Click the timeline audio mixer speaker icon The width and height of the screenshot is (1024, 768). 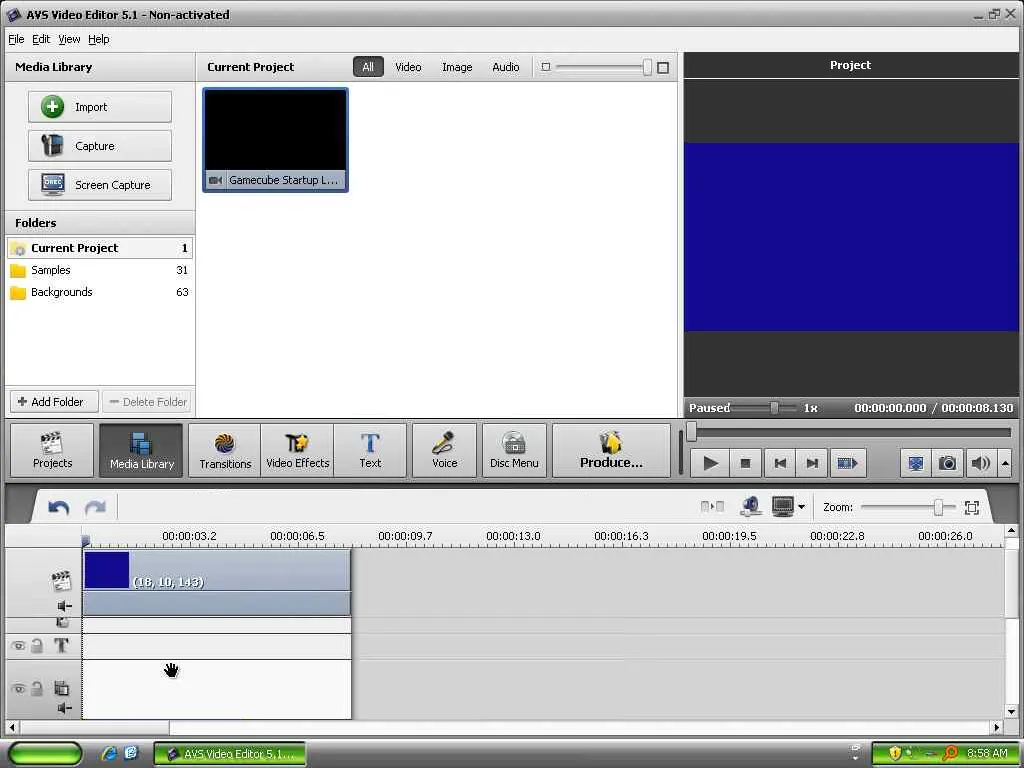tap(751, 507)
